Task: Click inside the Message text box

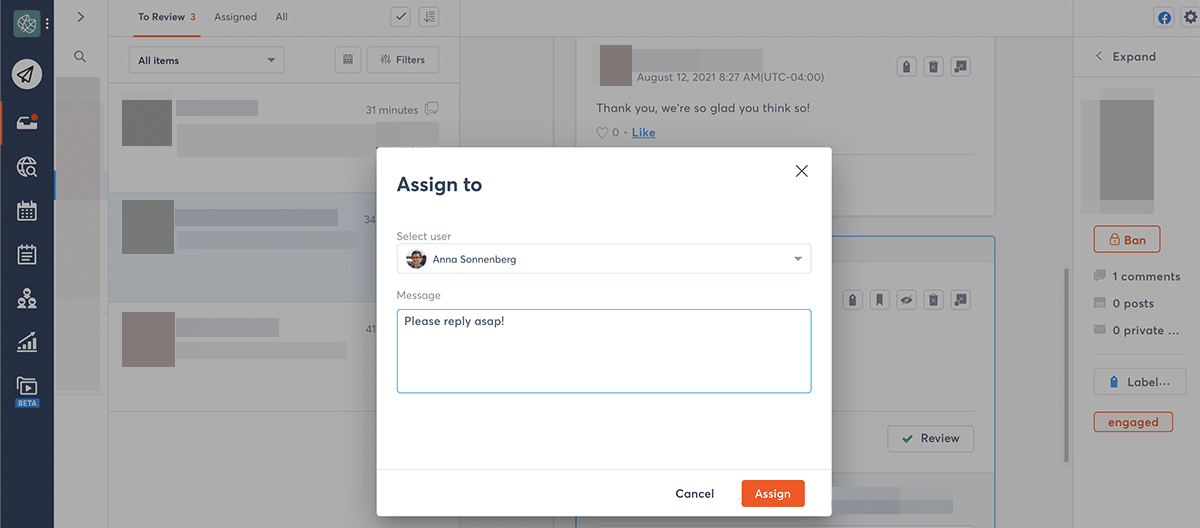Action: (x=603, y=351)
